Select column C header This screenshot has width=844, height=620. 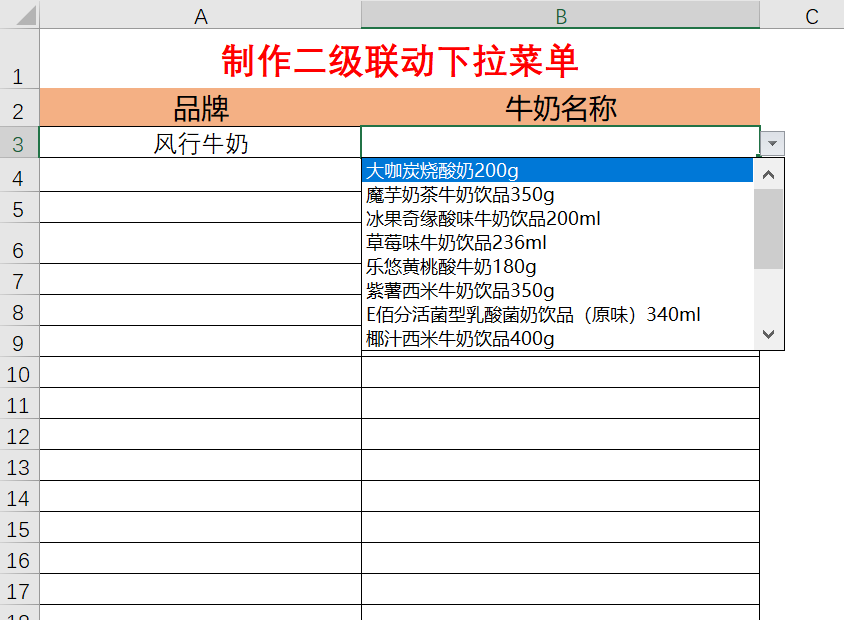coord(802,15)
